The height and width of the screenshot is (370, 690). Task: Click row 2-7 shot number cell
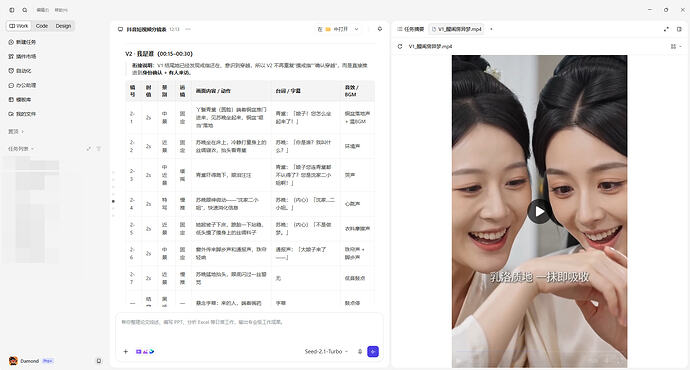click(132, 278)
